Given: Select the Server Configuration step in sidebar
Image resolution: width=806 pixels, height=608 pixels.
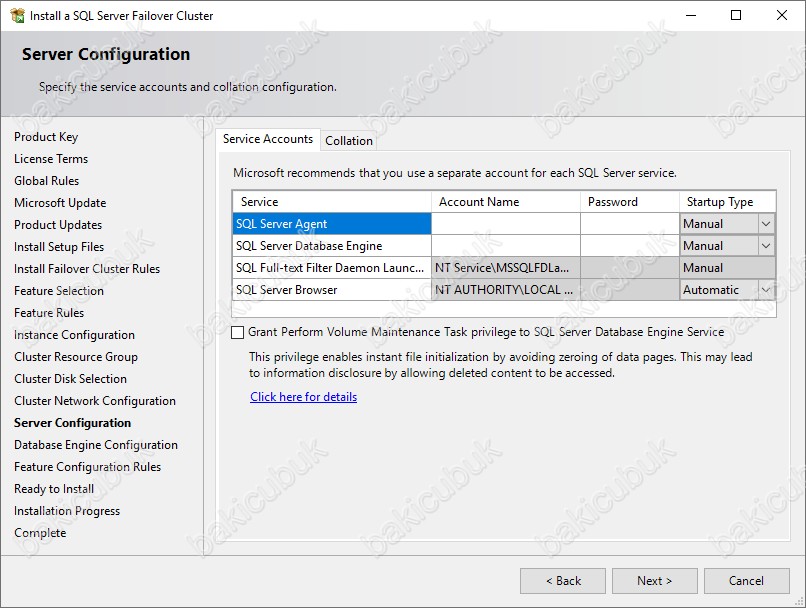Looking at the screenshot, I should [72, 423].
